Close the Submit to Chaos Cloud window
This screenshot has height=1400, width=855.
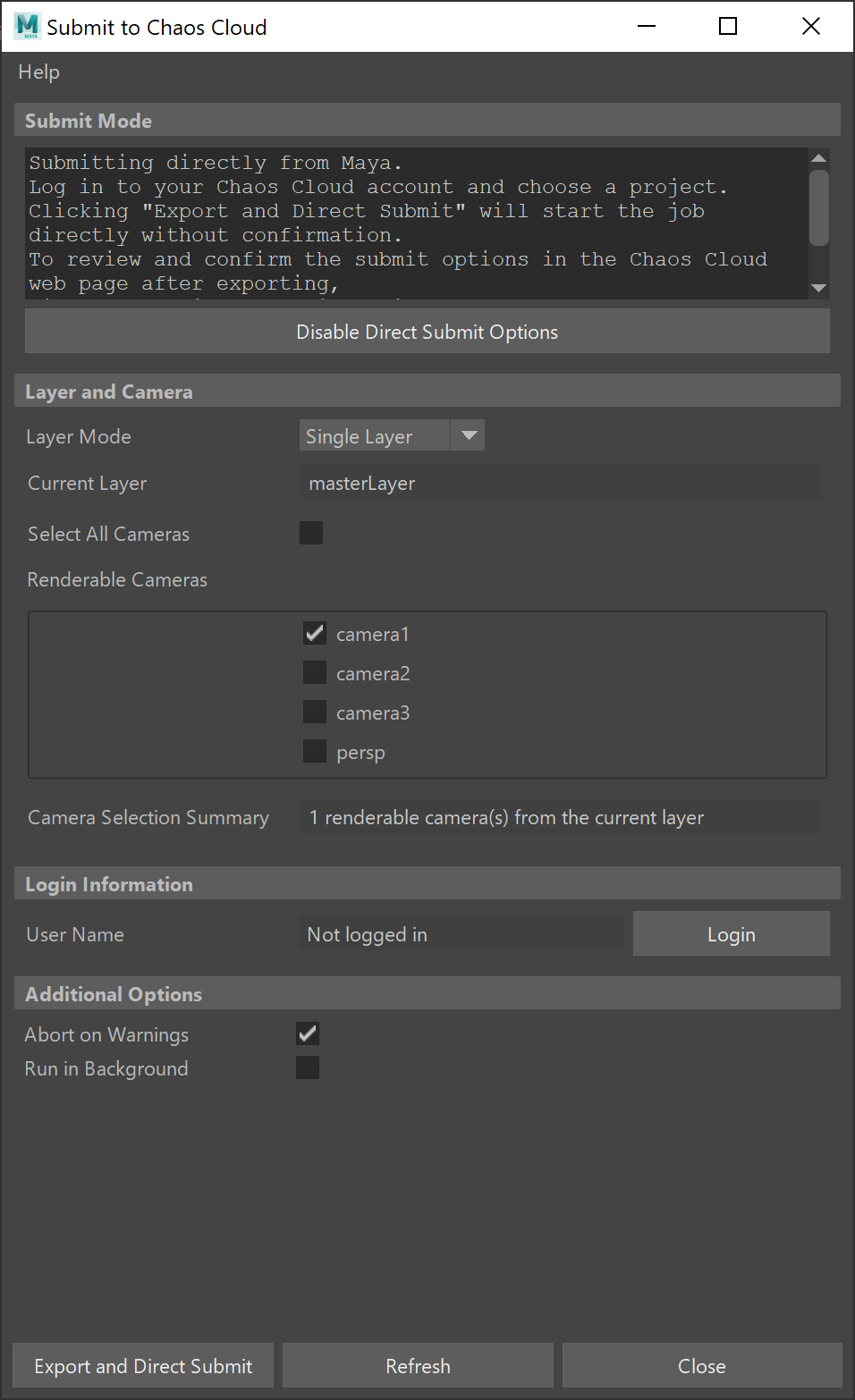point(811,26)
